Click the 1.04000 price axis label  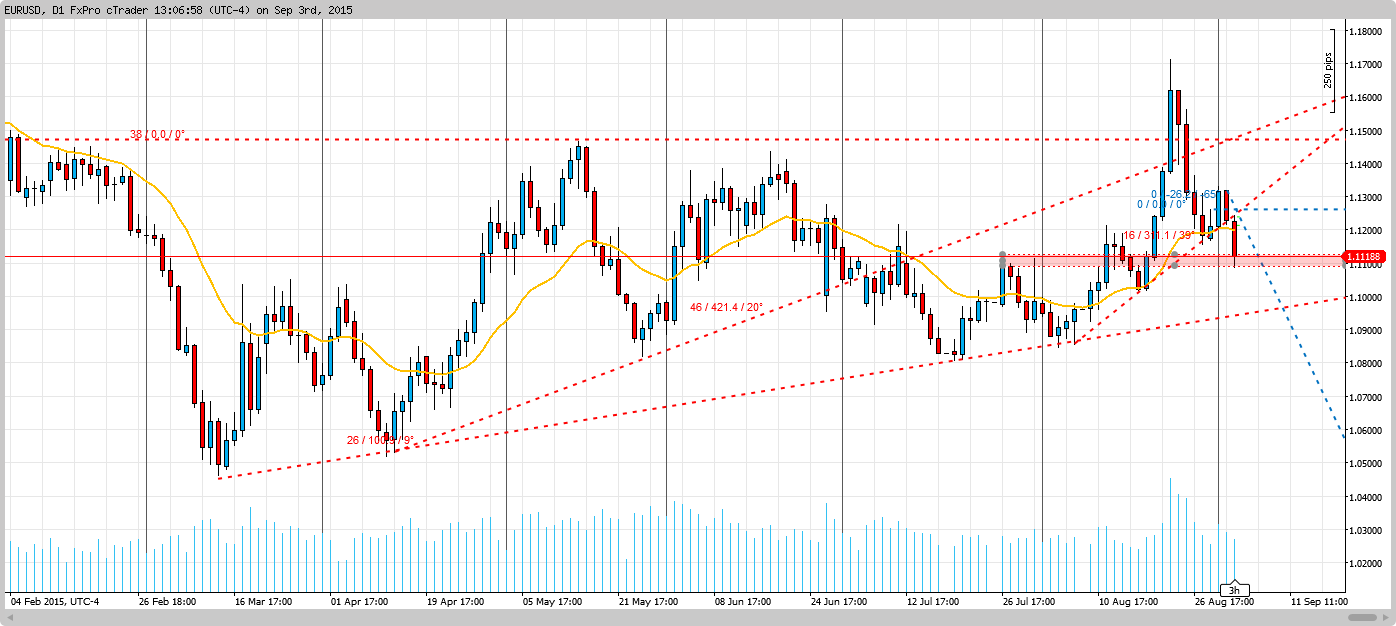tap(1365, 497)
